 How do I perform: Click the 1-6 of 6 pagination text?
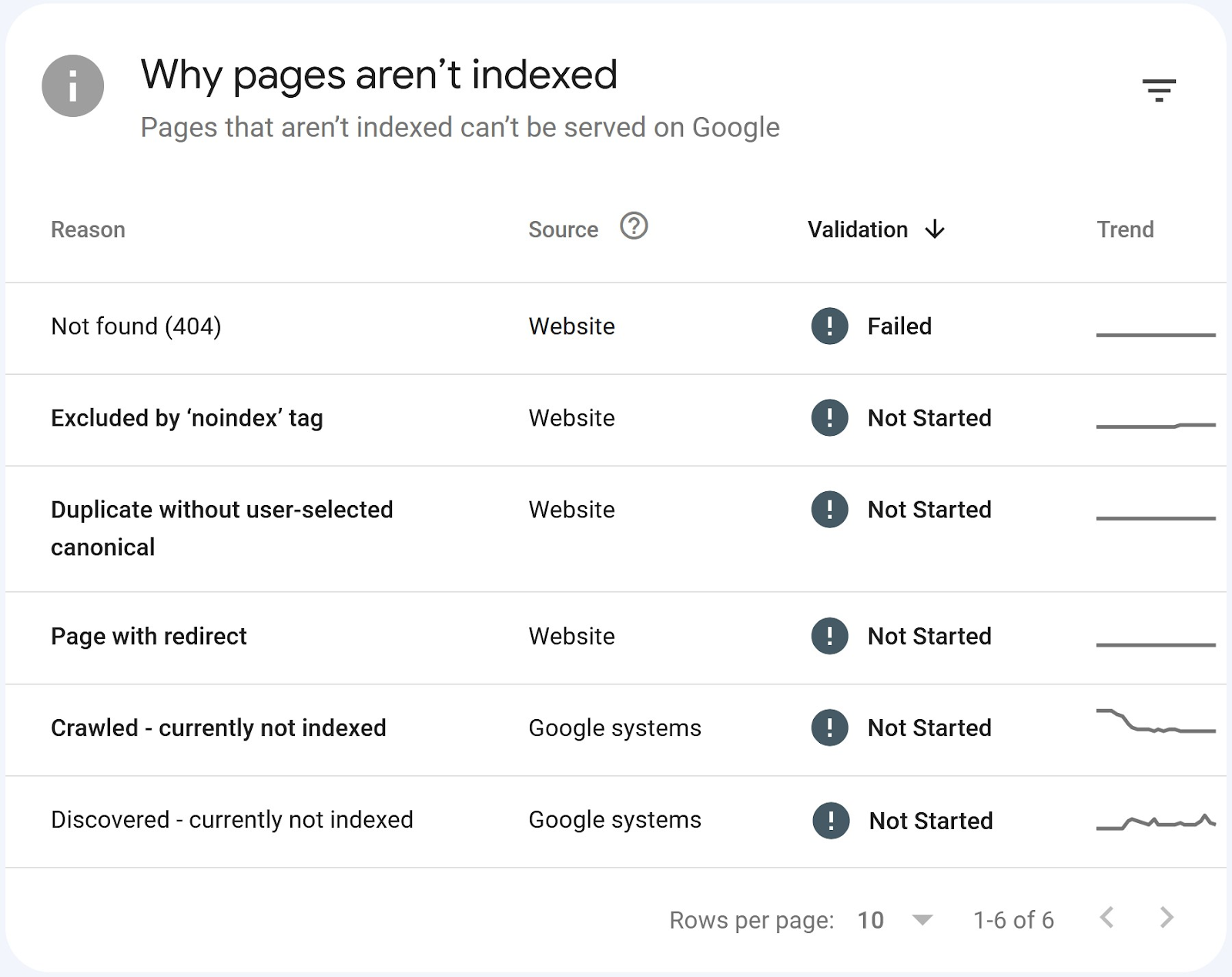click(x=1013, y=920)
